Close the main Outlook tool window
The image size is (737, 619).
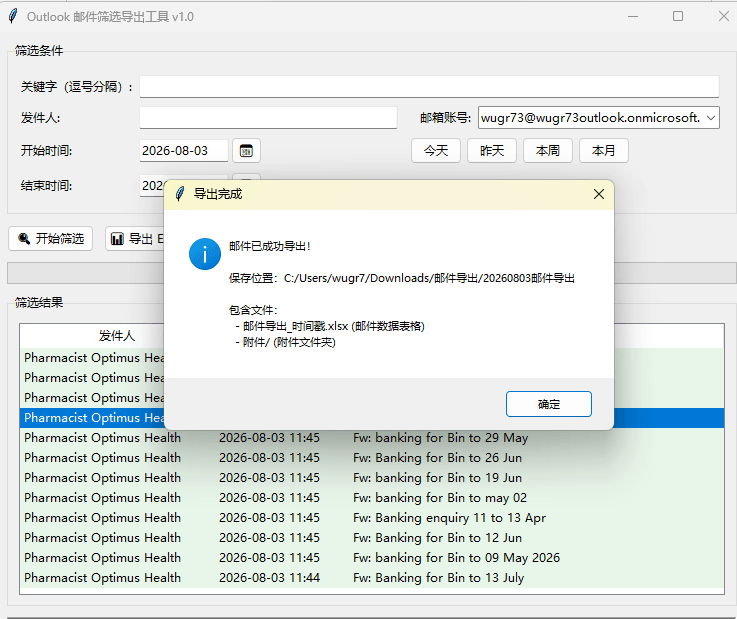coord(724,16)
